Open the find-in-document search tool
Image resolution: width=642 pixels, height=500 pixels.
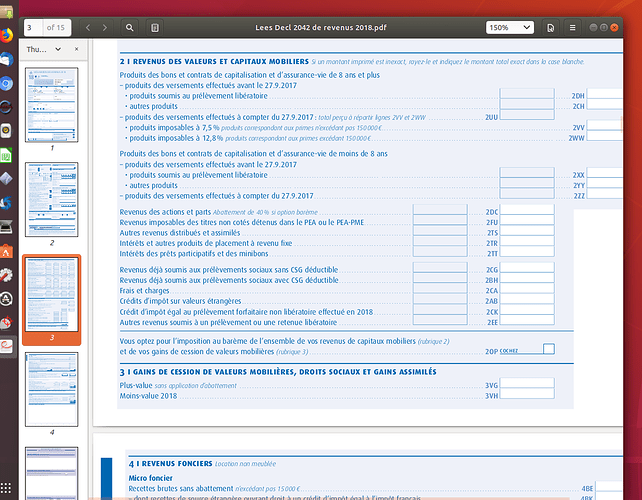pos(129,27)
